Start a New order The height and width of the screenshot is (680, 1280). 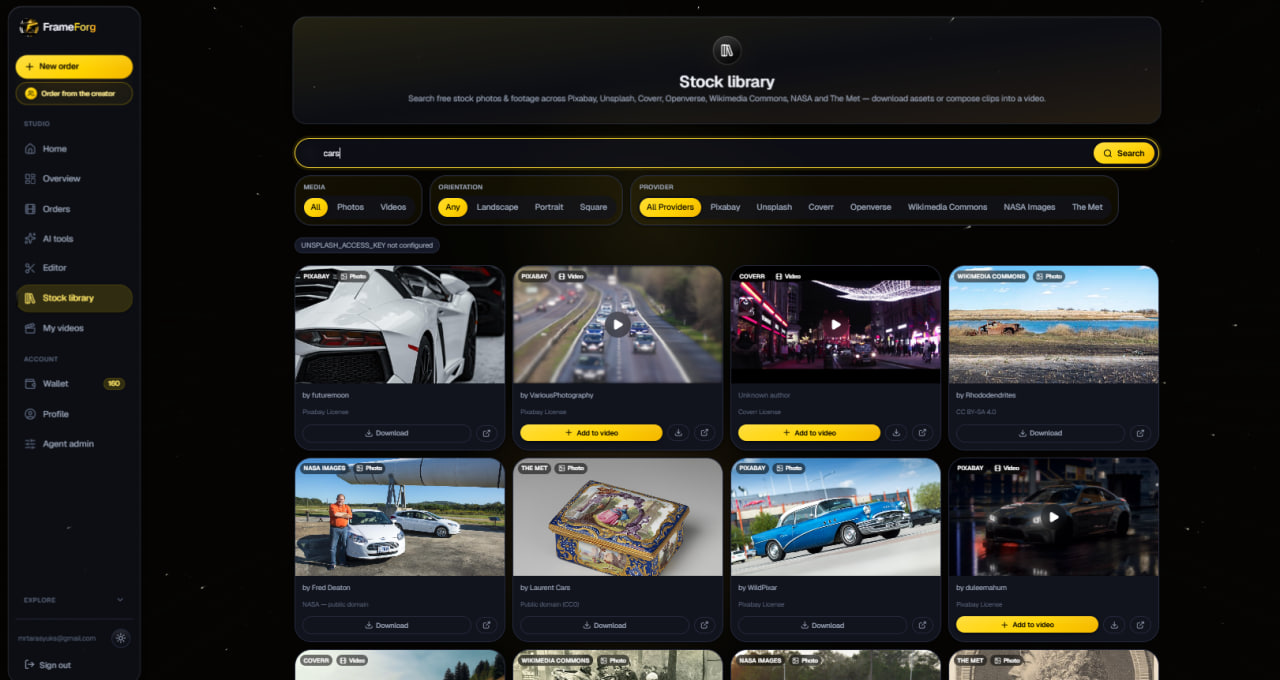click(x=74, y=66)
